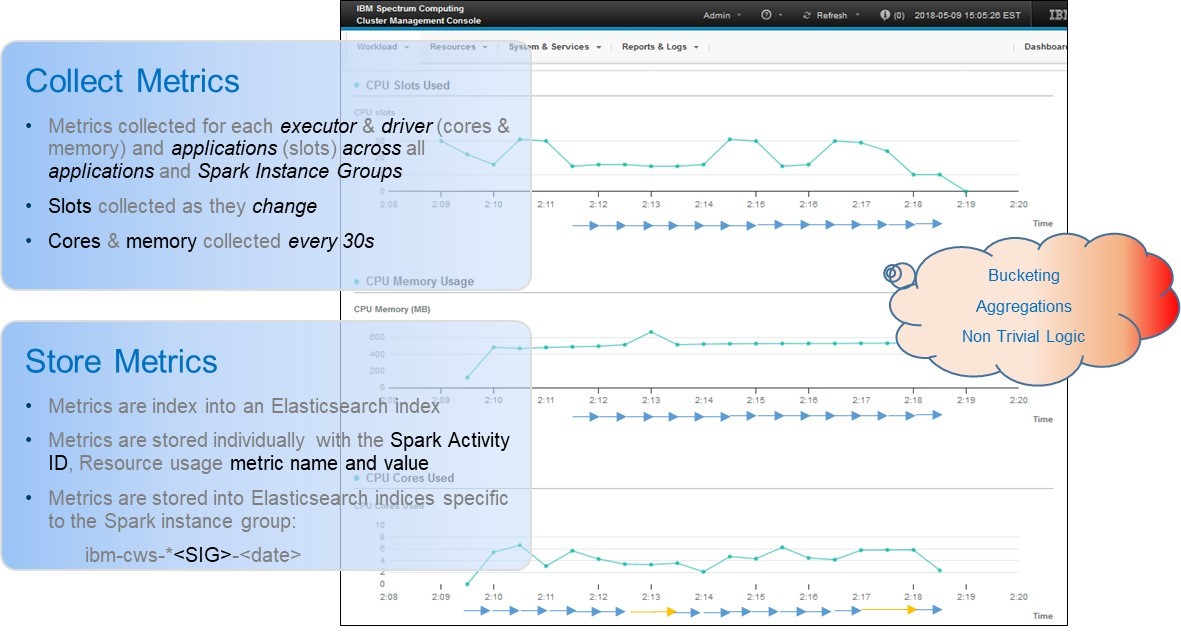
Task: Click the help question mark icon
Action: [x=766, y=15]
